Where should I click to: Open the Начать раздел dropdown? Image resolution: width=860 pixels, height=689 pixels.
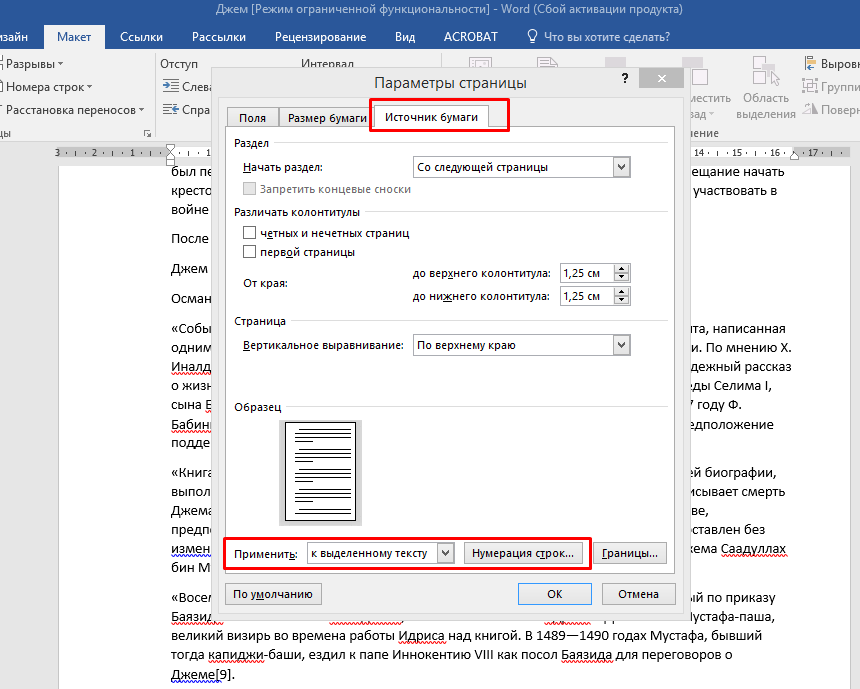[621, 167]
